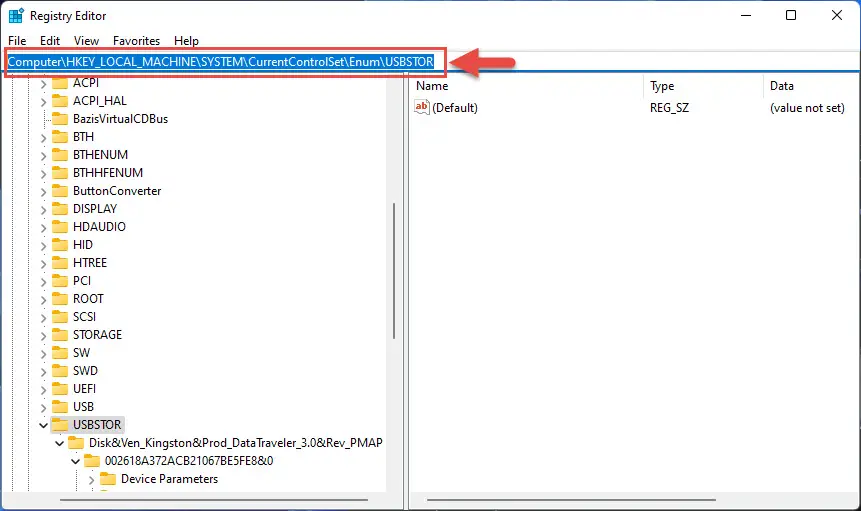This screenshot has height=511, width=861.
Task: Open the Edit menu
Action: [x=50, y=41]
